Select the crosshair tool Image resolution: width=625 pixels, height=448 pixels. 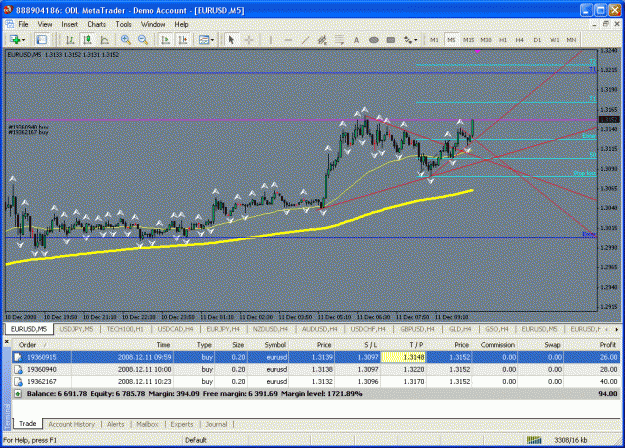249,40
